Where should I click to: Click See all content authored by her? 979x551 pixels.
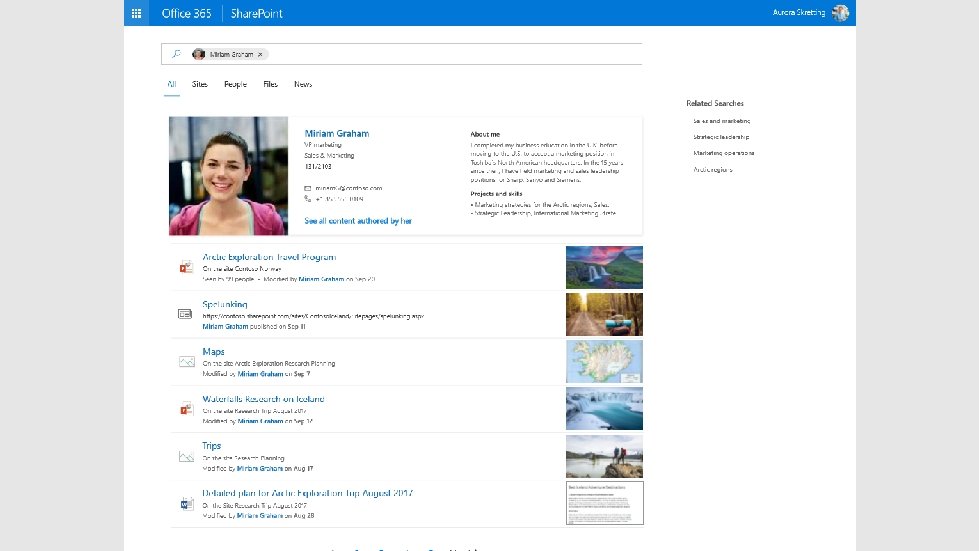click(358, 221)
